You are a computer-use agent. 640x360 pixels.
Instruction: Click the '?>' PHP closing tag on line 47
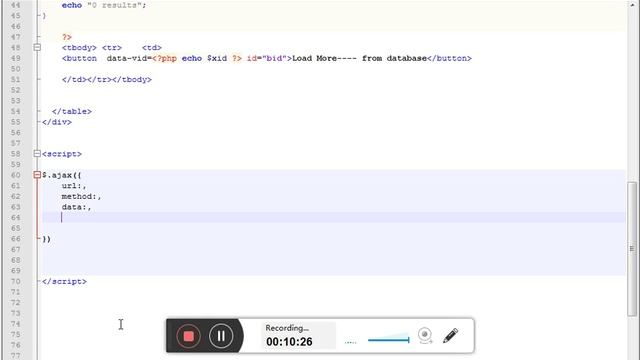pos(67,37)
